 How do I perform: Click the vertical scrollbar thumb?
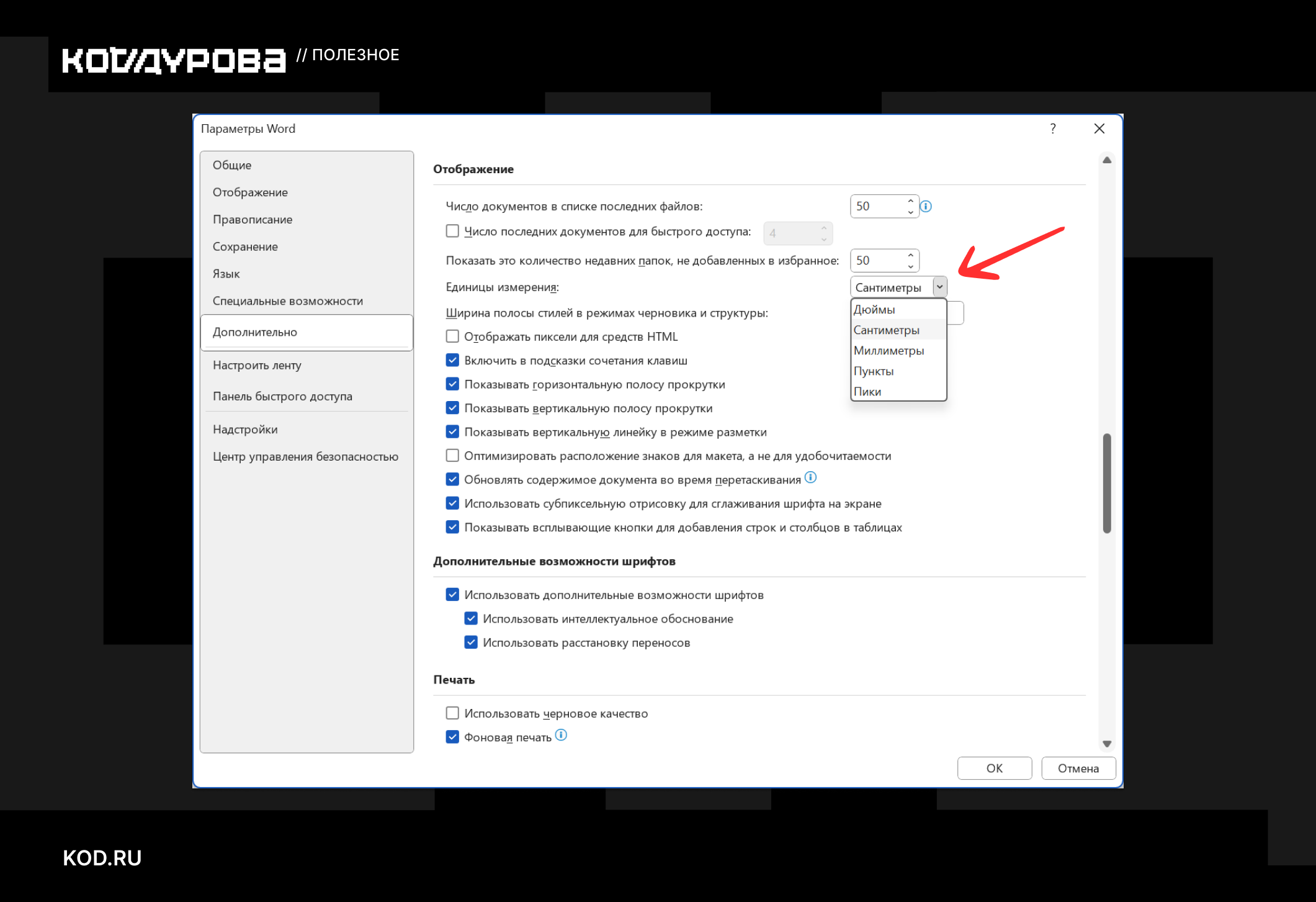[x=1107, y=483]
